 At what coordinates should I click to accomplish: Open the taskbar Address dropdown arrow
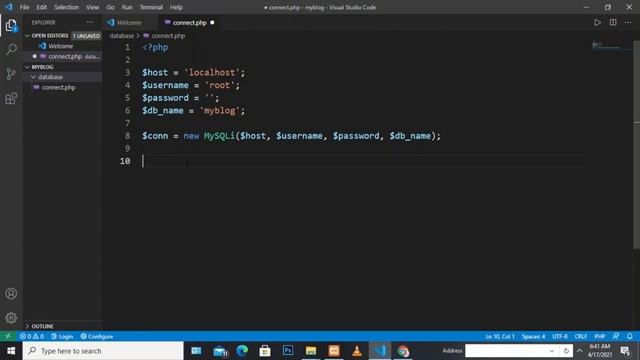click(552, 351)
